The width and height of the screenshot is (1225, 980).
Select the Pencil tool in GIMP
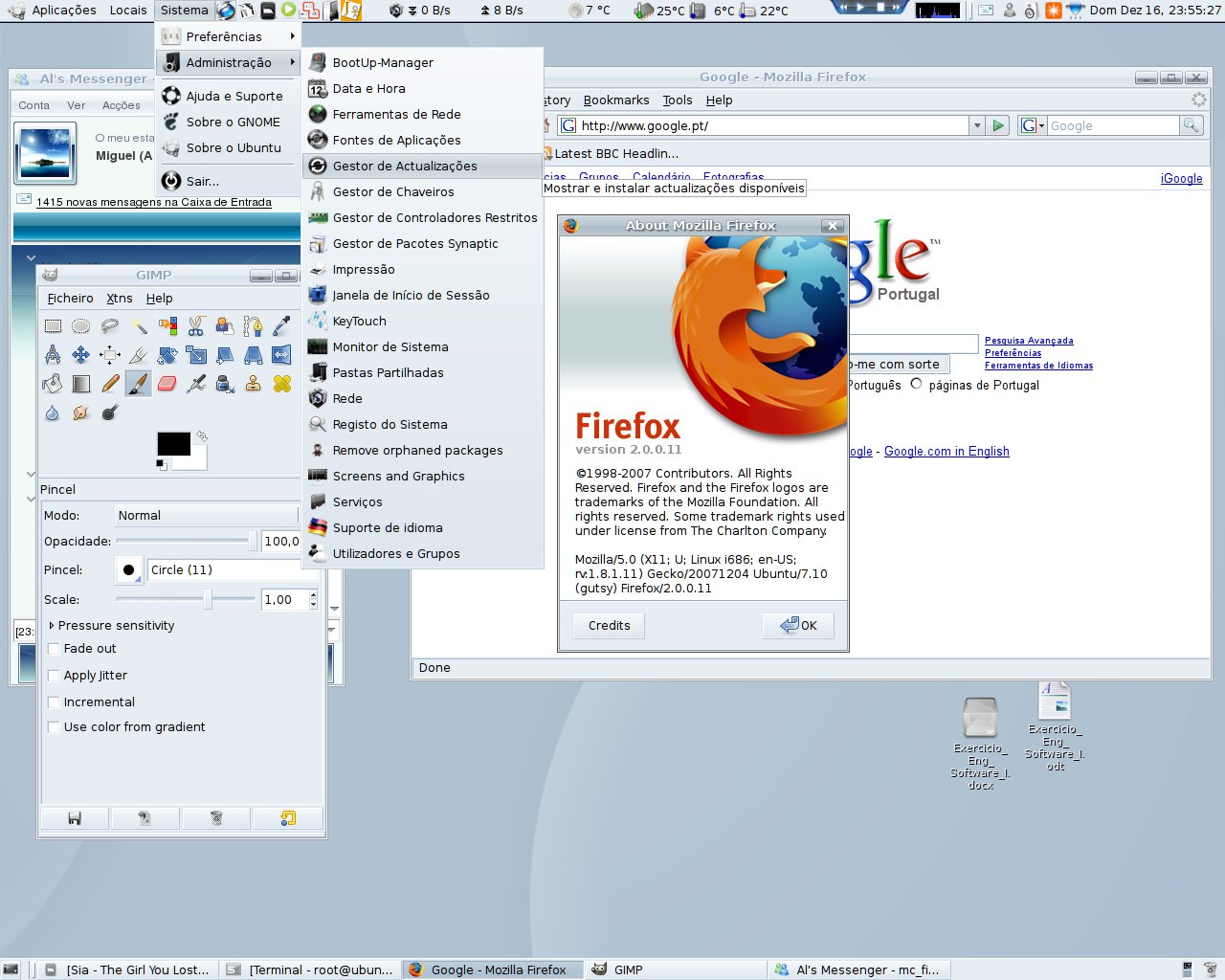coord(110,384)
